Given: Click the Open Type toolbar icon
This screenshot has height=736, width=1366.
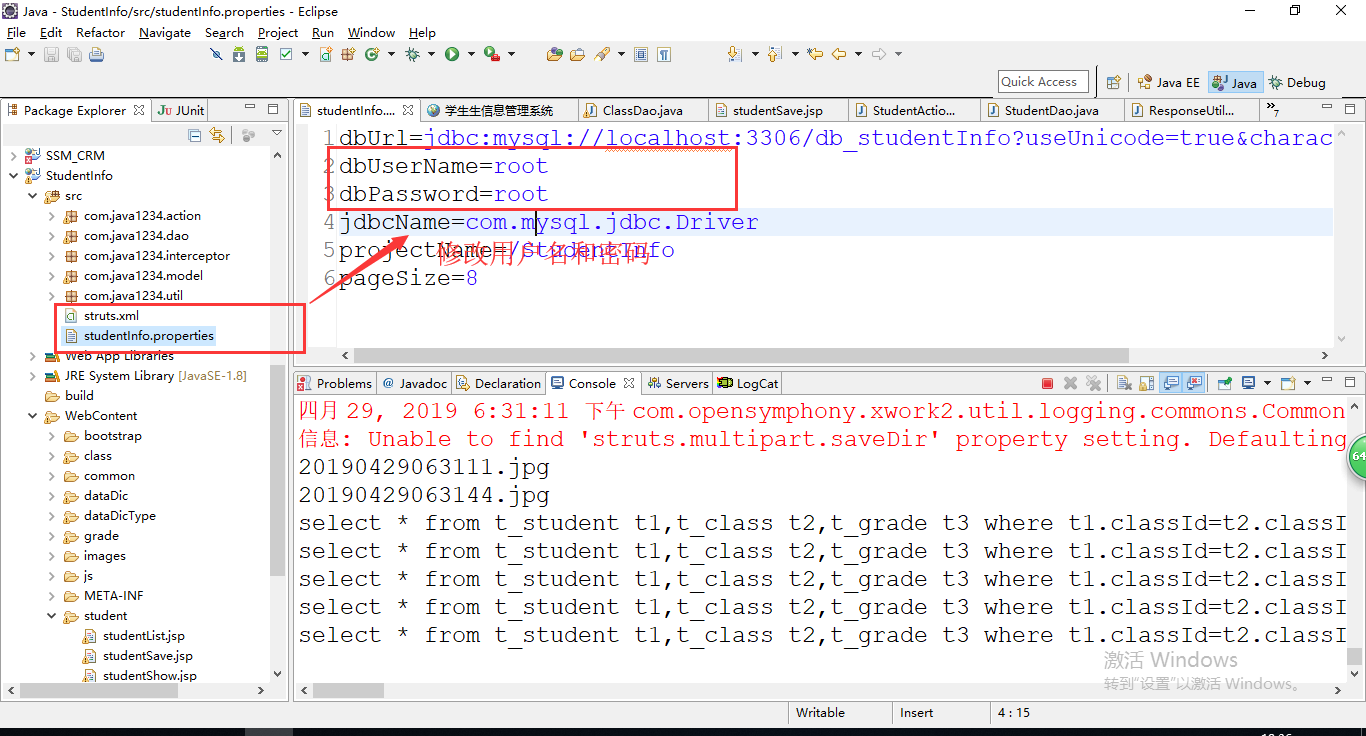Looking at the screenshot, I should tap(554, 54).
